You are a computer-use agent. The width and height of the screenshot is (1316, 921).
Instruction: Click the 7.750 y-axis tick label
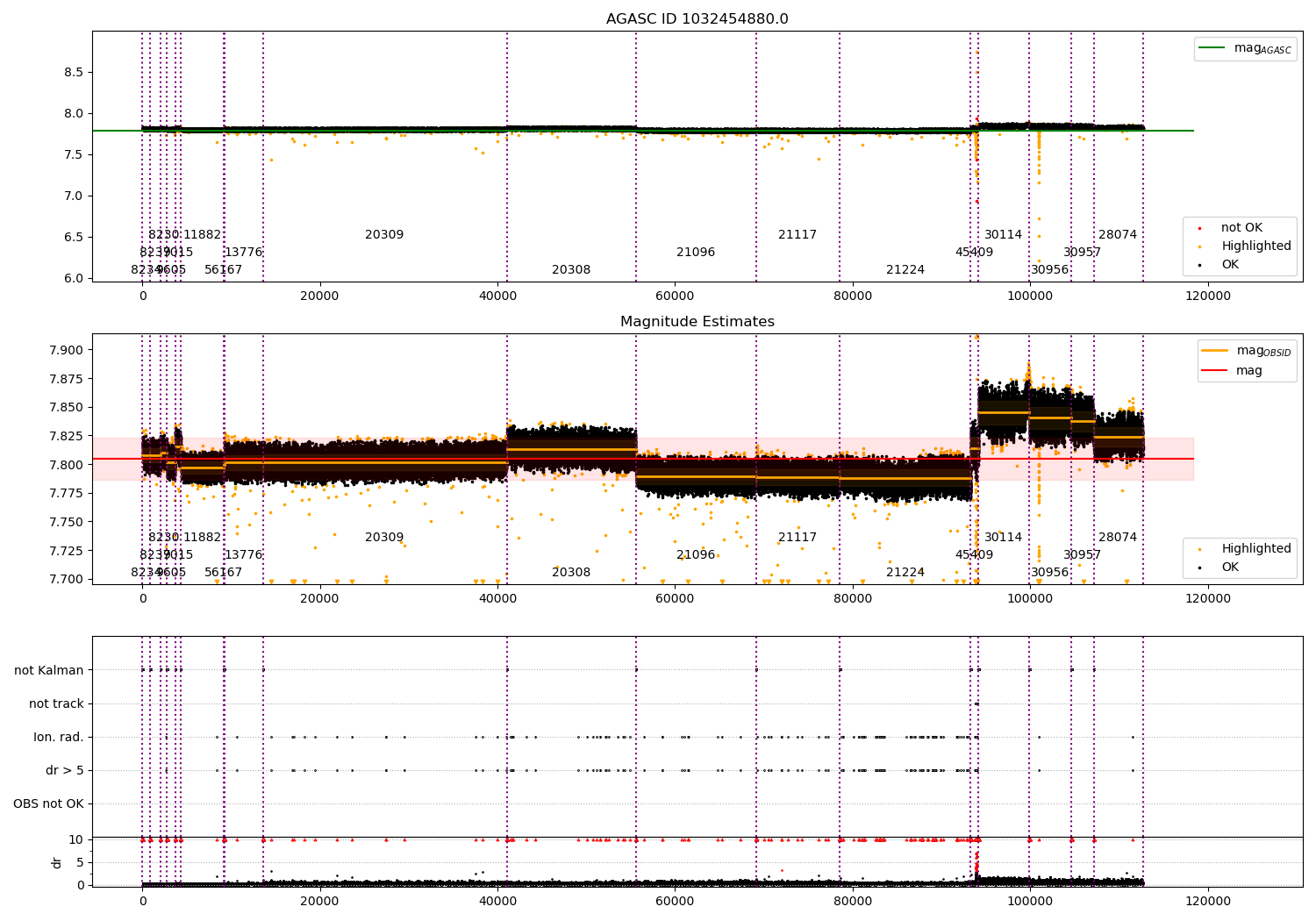tap(65, 523)
